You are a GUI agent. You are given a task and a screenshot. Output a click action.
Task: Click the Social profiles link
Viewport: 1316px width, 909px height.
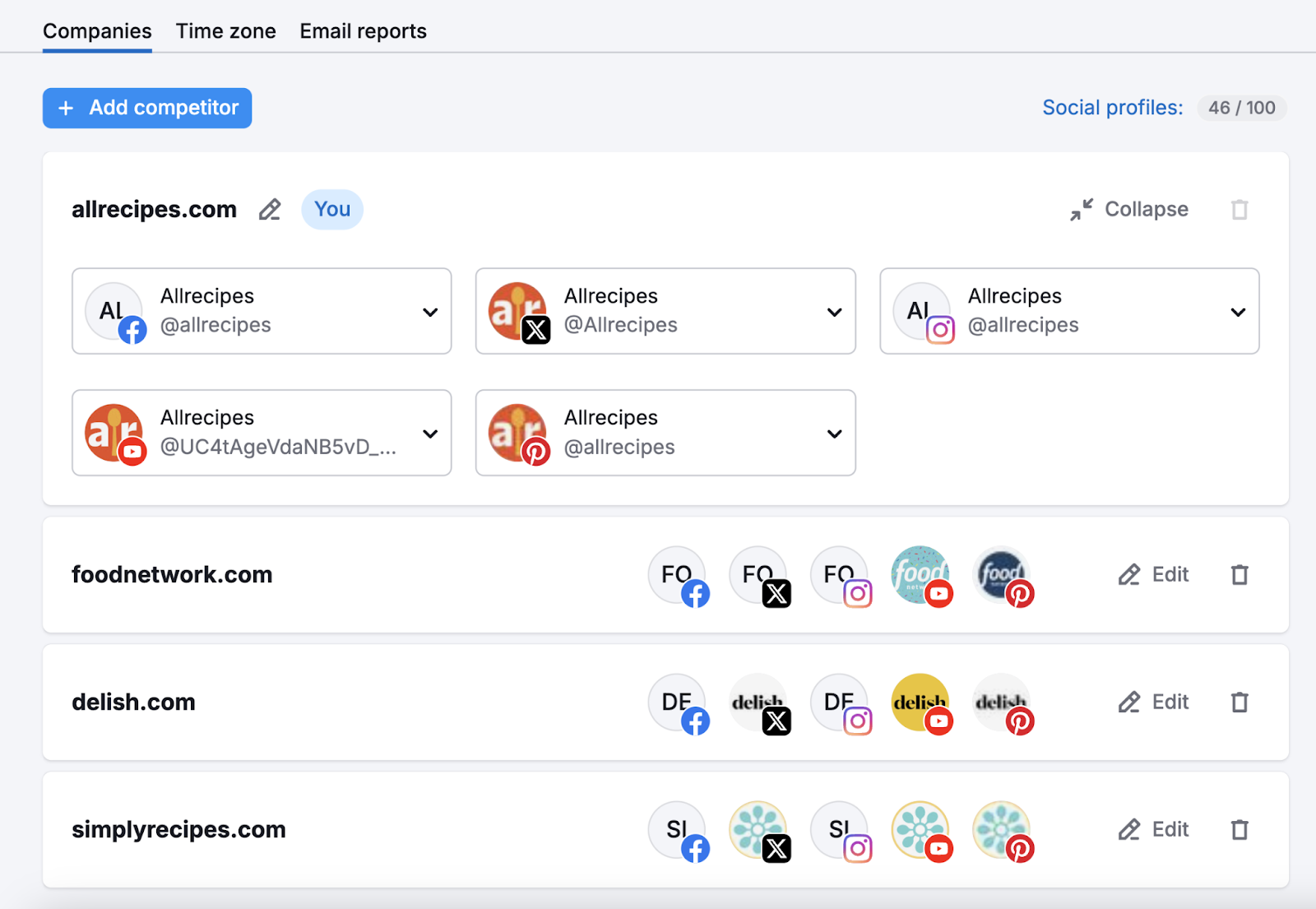click(x=1113, y=108)
